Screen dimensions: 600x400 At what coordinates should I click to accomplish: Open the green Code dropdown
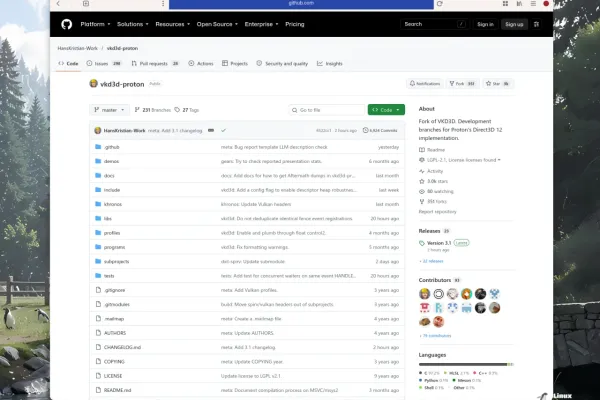click(x=386, y=110)
